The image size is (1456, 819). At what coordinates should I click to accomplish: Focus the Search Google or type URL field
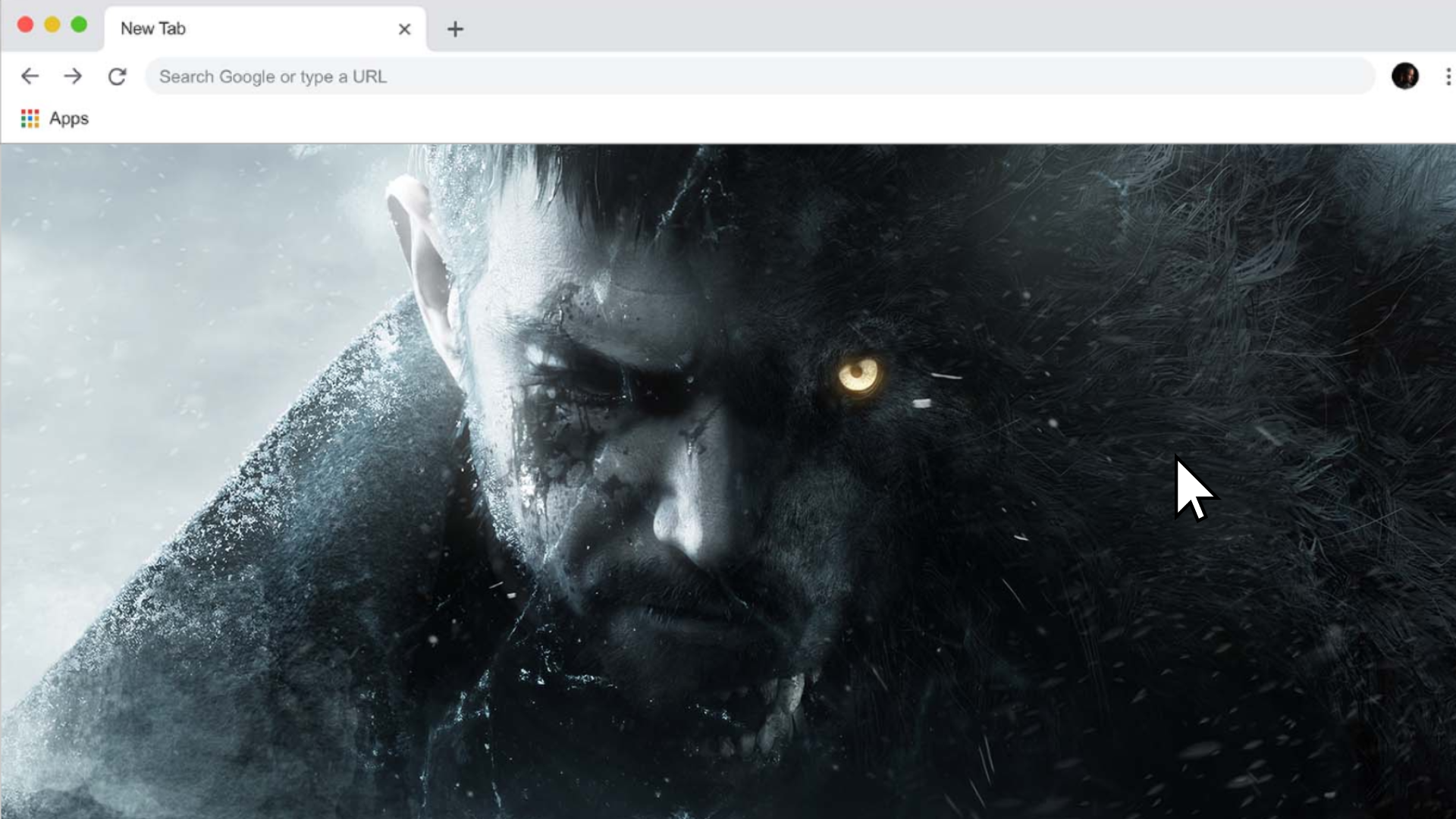pos(758,77)
